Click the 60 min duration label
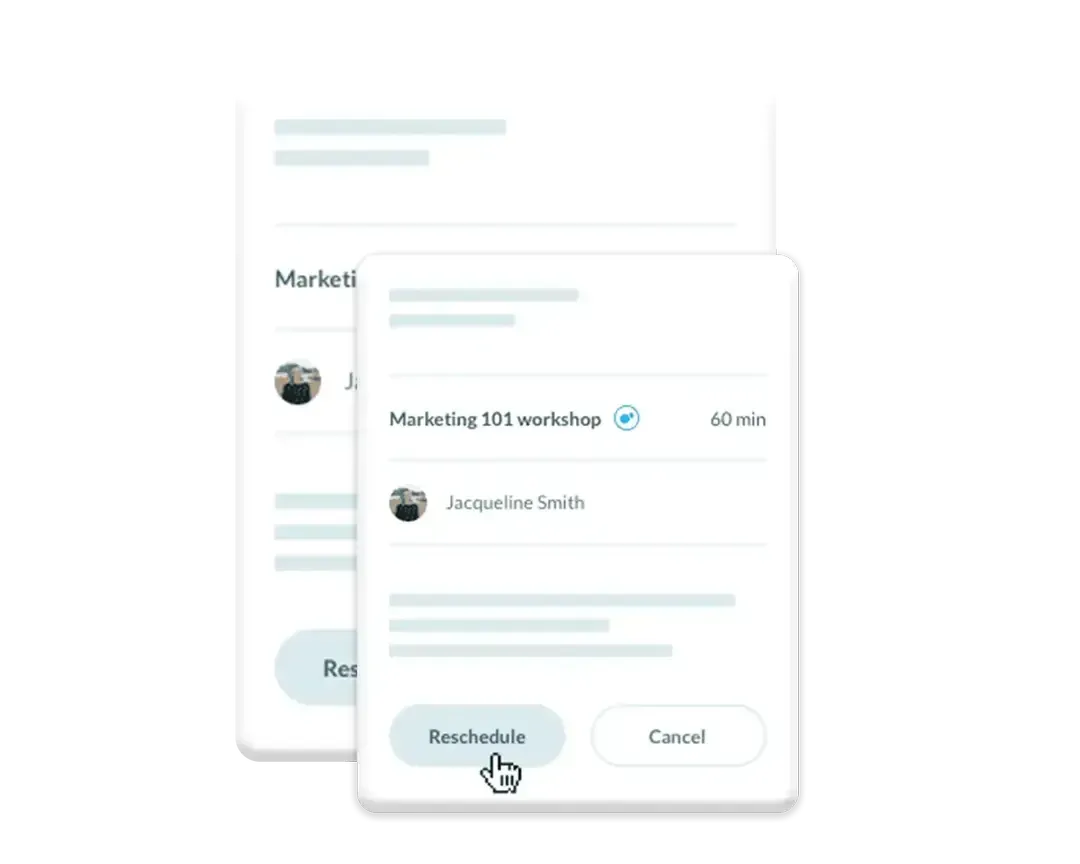Image resolution: width=1080 pixels, height=864 pixels. click(738, 419)
